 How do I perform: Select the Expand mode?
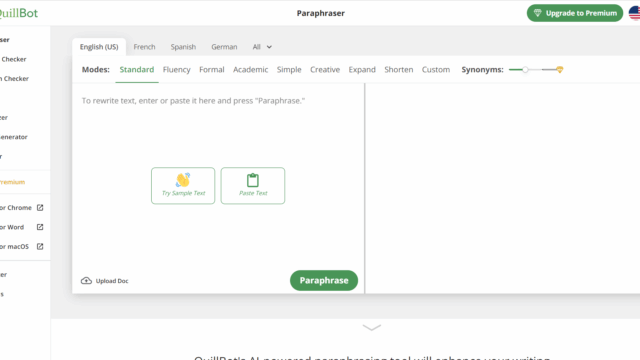click(362, 70)
